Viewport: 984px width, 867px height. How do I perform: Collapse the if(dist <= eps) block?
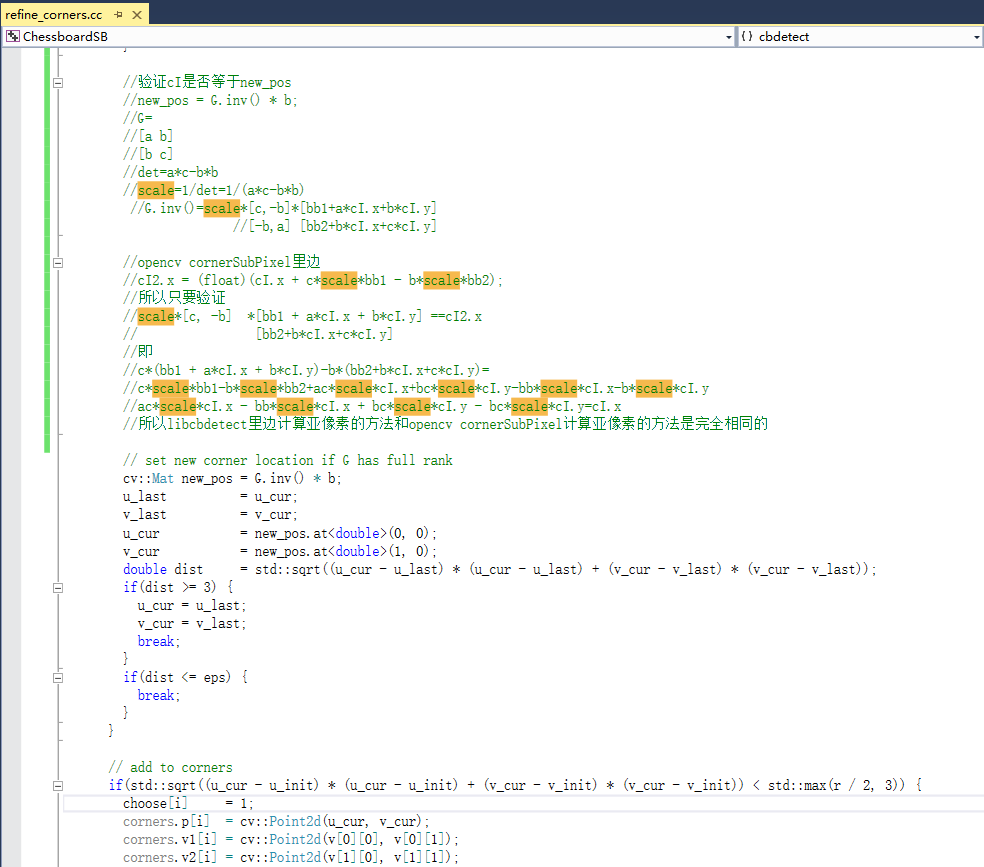(58, 678)
